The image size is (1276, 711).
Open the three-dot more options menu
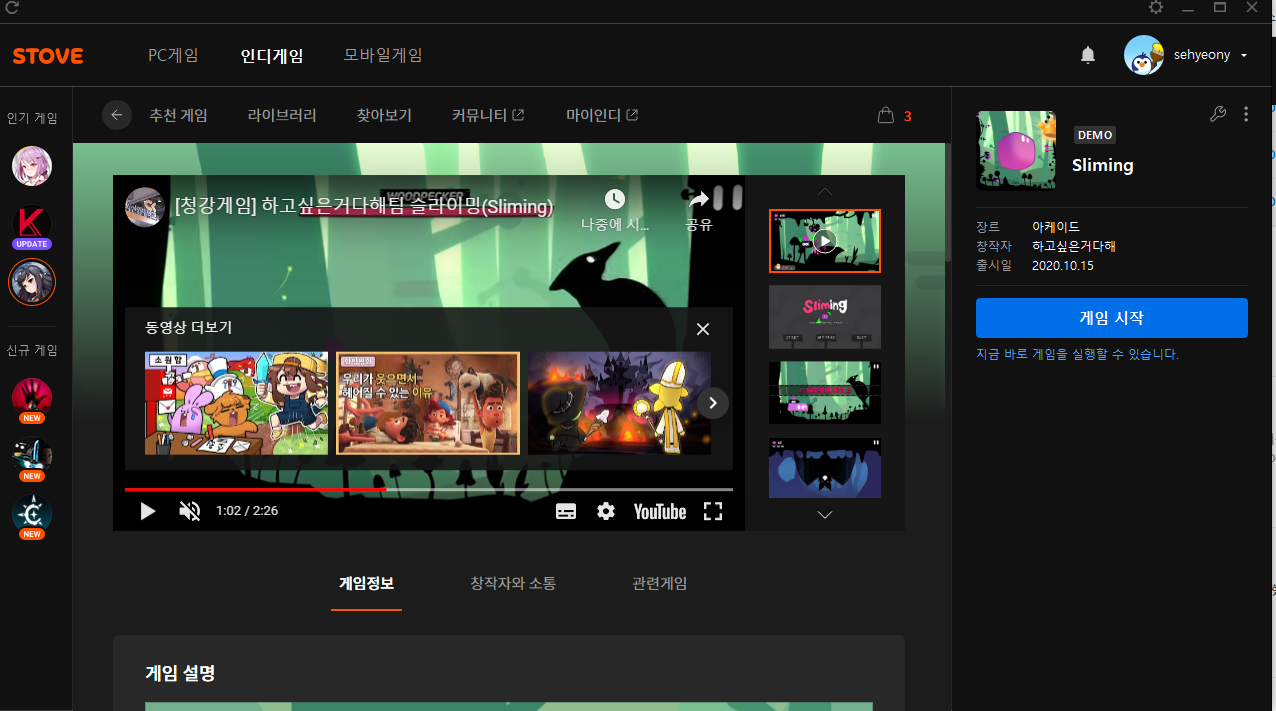coord(1246,114)
